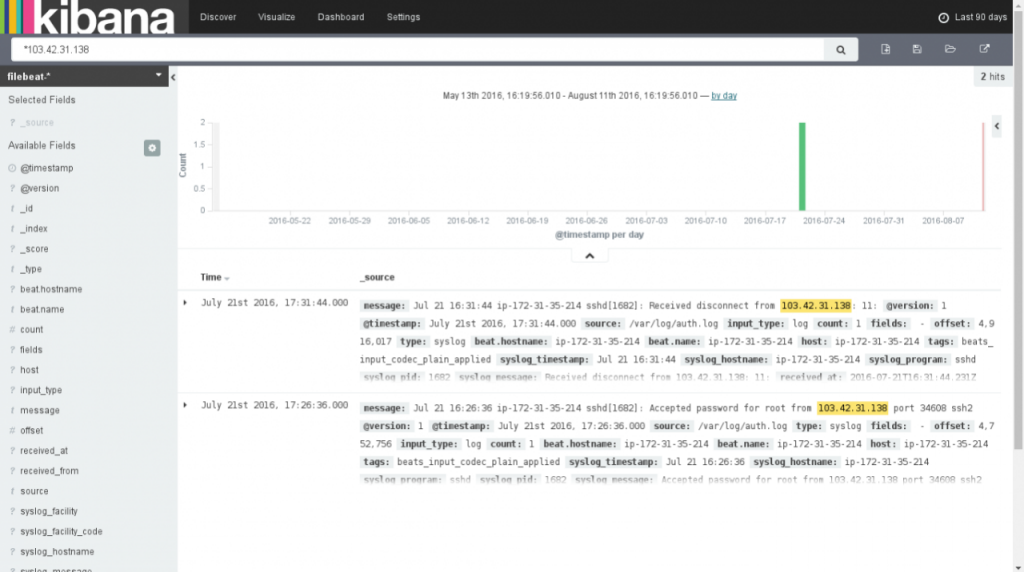Click highlighted IP in Accepted password message

pos(852,408)
